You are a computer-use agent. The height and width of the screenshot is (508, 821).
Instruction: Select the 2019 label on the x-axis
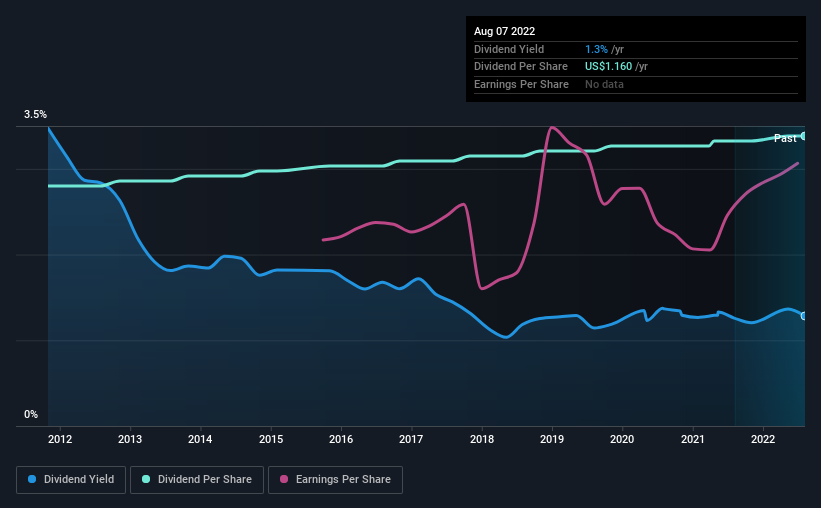coord(552,439)
